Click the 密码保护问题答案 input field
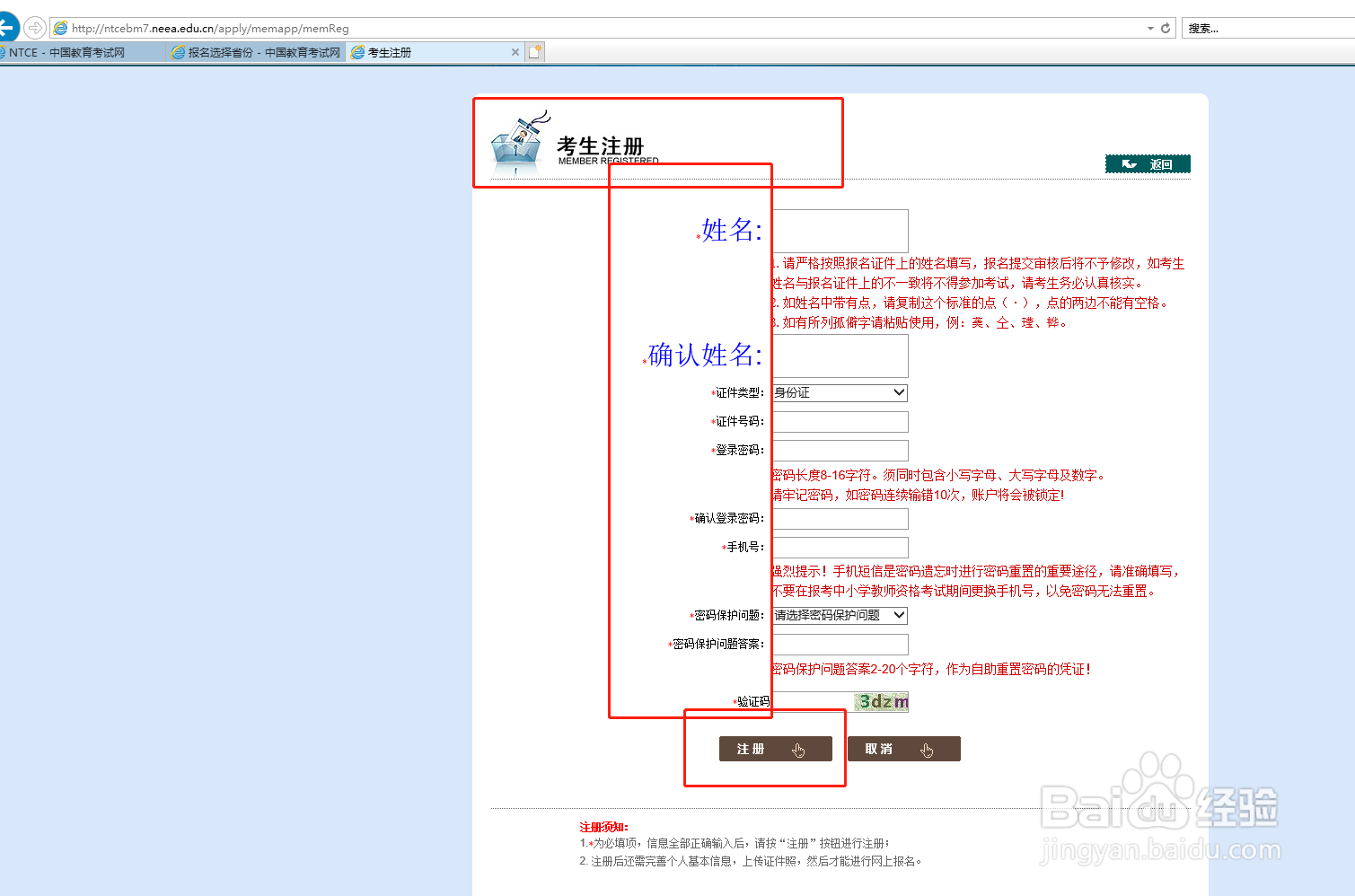Screen dimensions: 1355x896 (840, 645)
